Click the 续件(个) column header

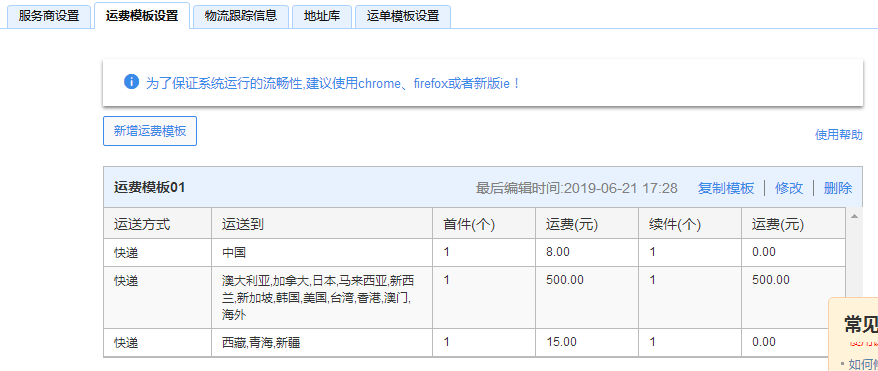pyautogui.click(x=690, y=224)
